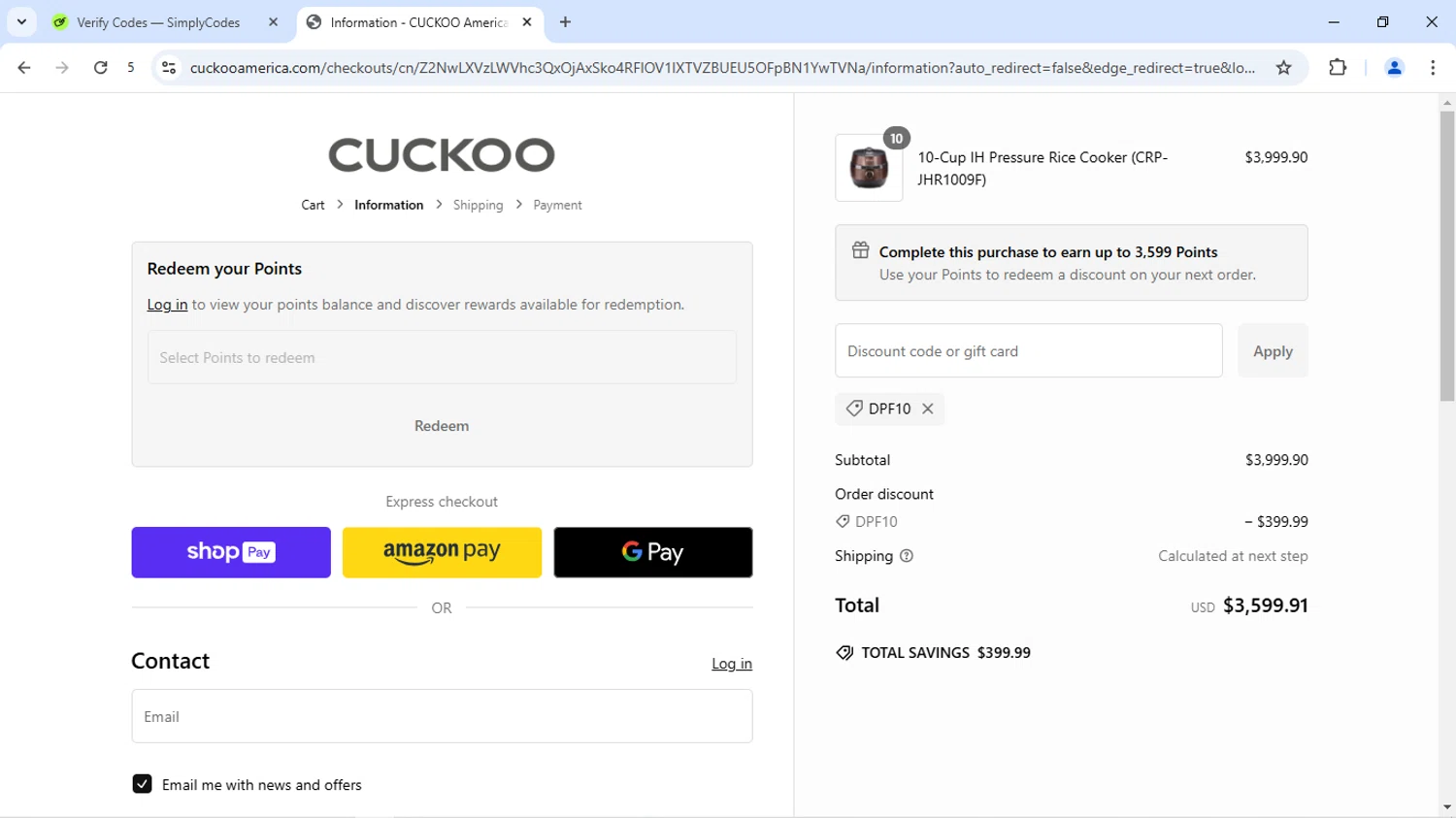1456x818 pixels.
Task: Click the address bar URL
Action: tap(722, 68)
